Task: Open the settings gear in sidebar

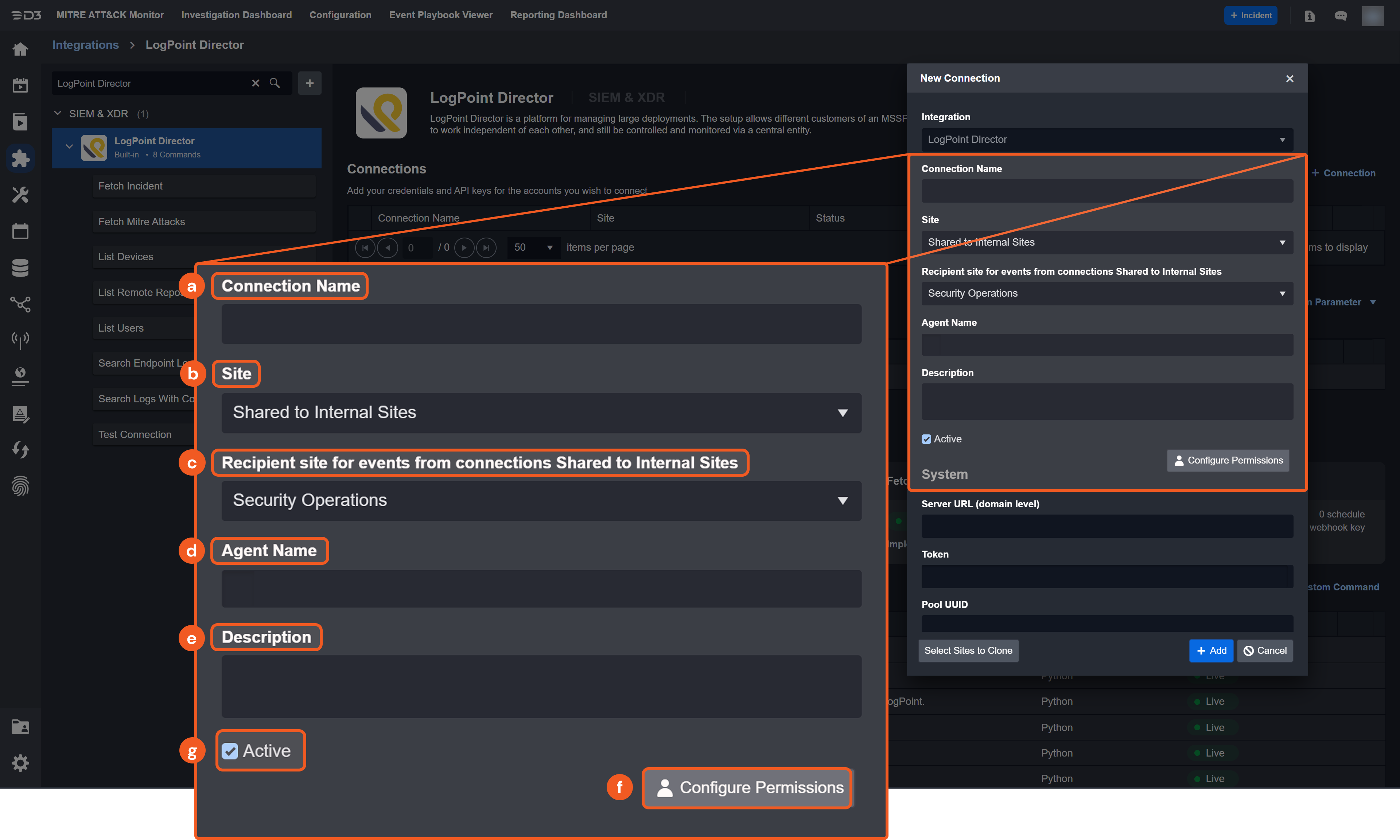Action: click(20, 762)
